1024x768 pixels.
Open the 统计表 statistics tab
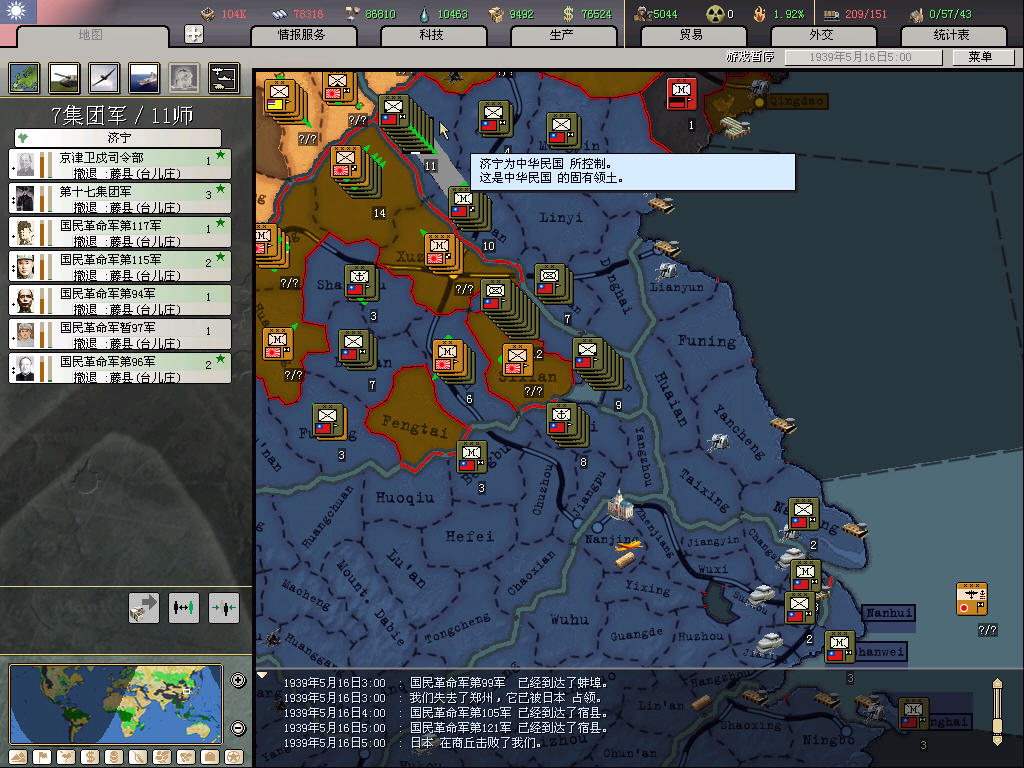click(952, 35)
